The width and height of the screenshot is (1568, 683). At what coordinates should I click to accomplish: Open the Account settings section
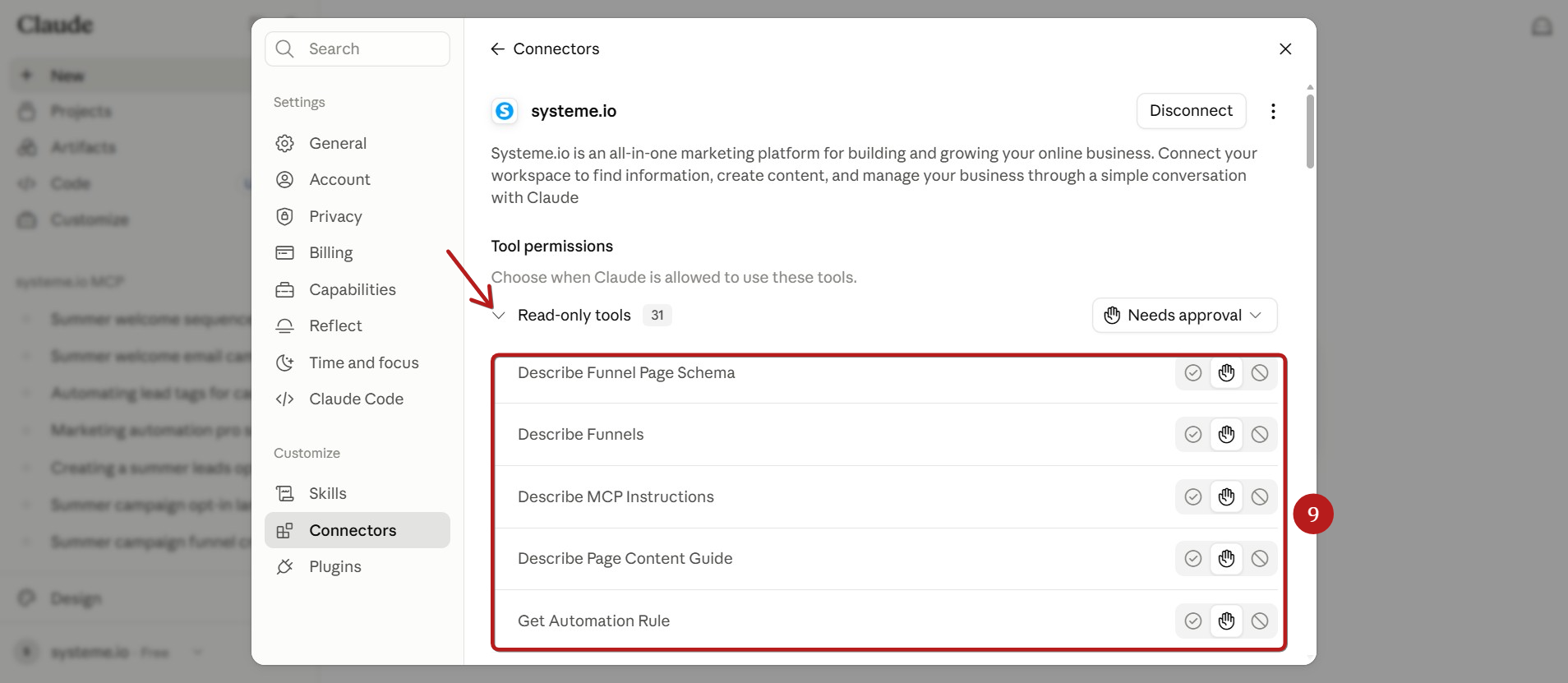tap(357, 179)
